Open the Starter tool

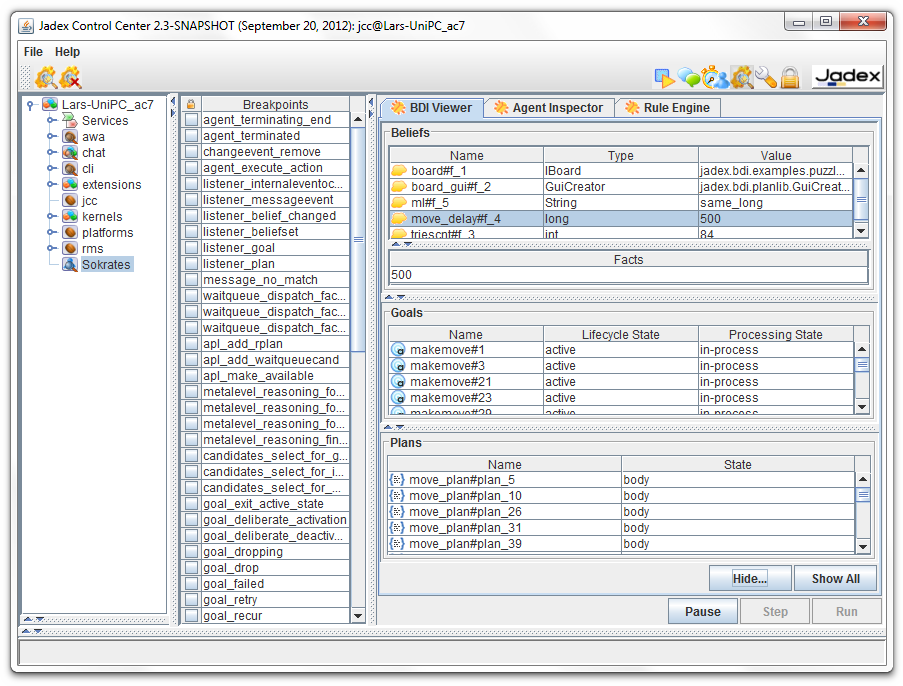[663, 76]
